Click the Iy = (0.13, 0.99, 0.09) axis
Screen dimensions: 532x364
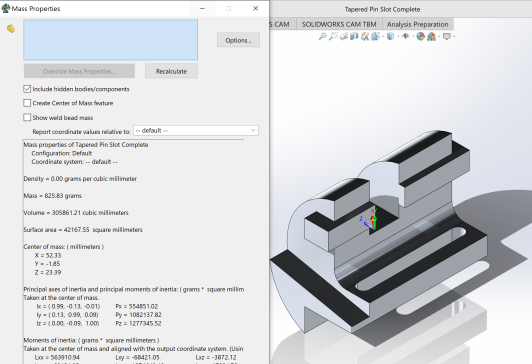pos(68,315)
